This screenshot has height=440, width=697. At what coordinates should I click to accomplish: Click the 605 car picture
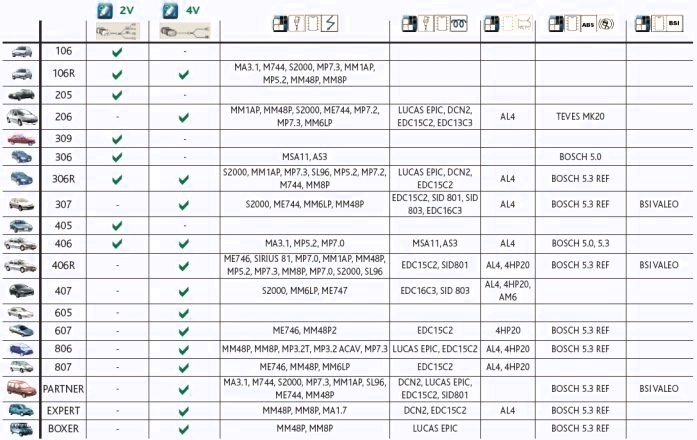pyautogui.click(x=20, y=313)
